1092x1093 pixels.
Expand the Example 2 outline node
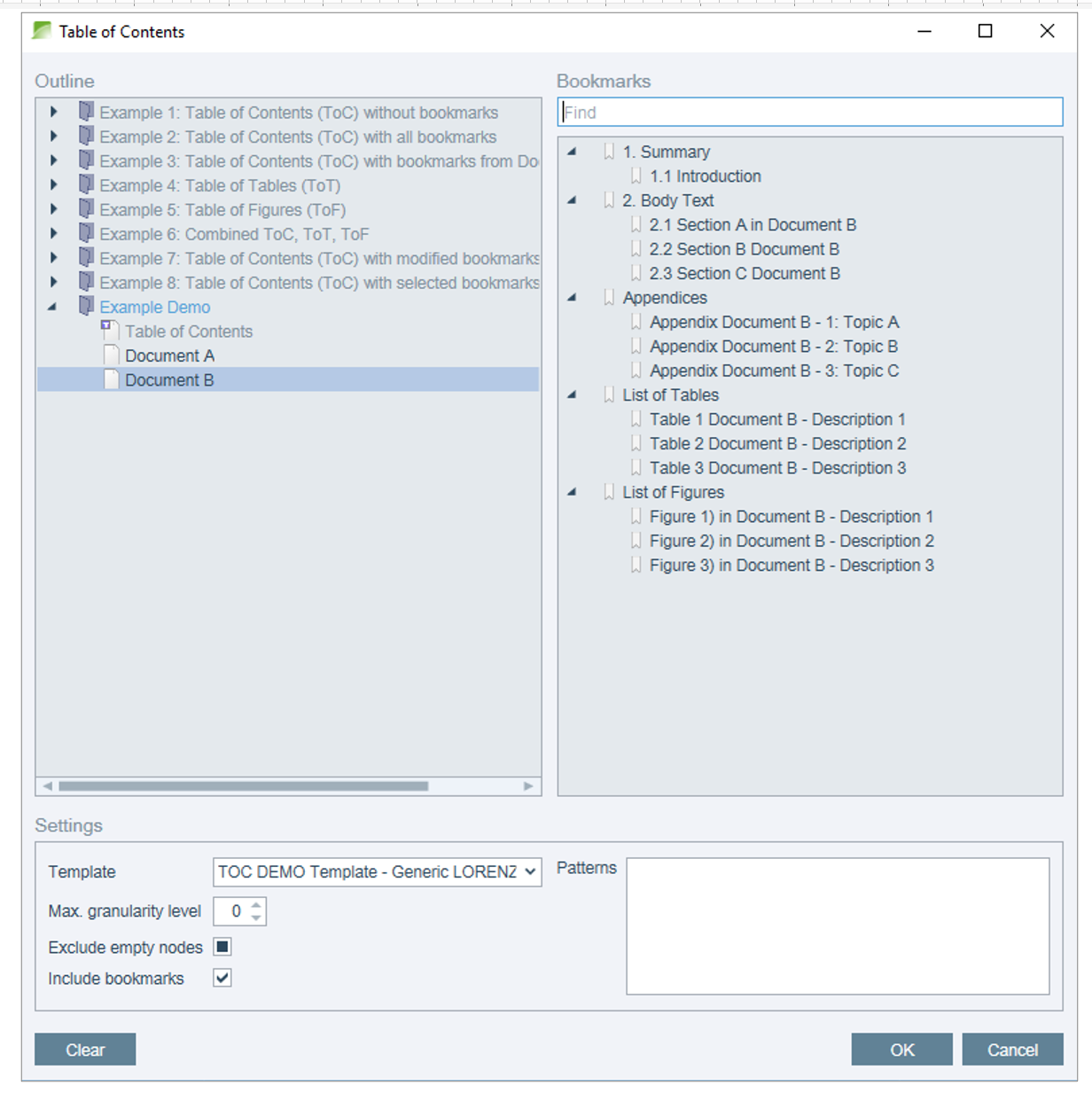[x=54, y=136]
